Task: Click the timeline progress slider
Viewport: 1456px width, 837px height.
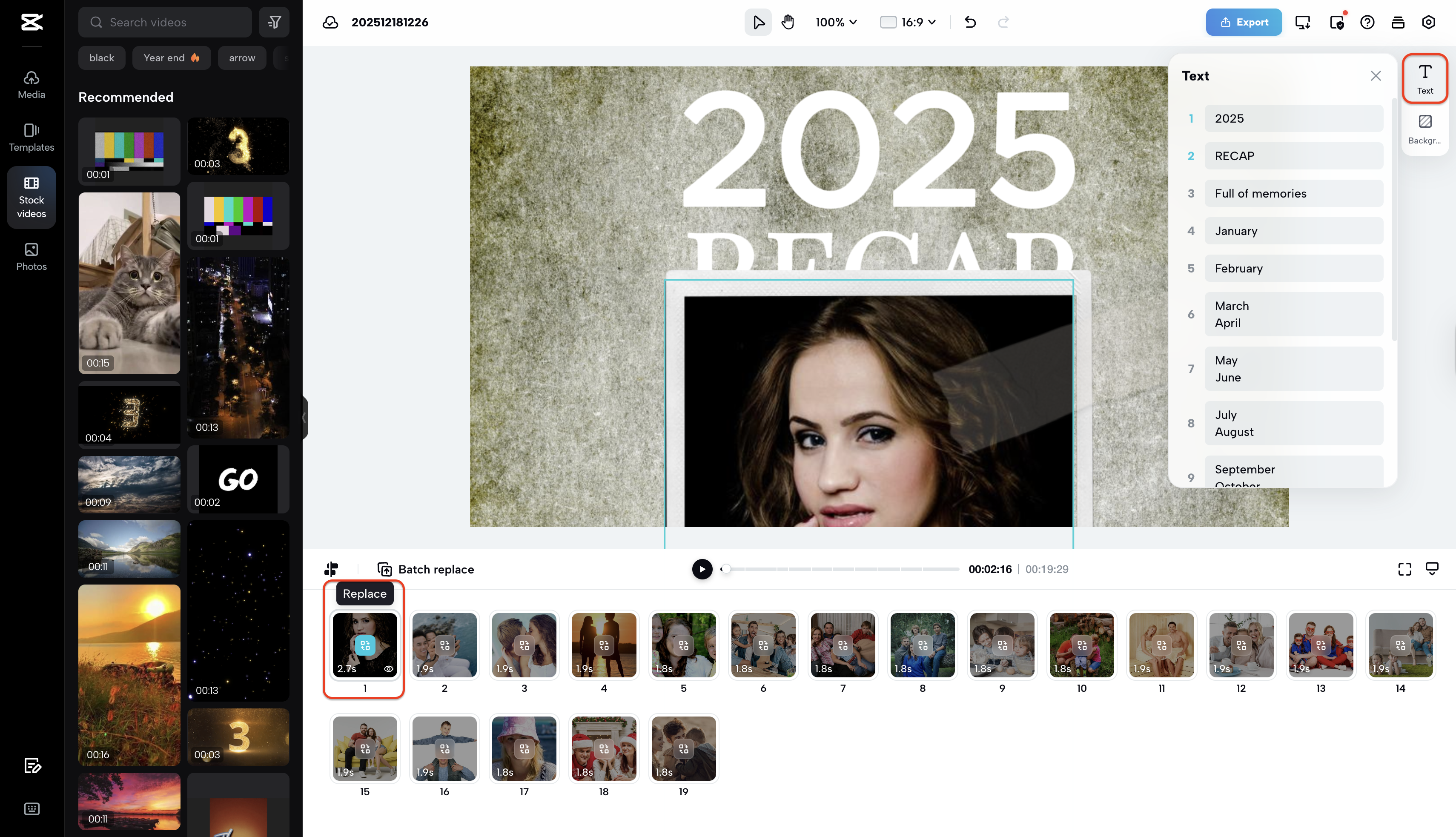Action: (839, 569)
